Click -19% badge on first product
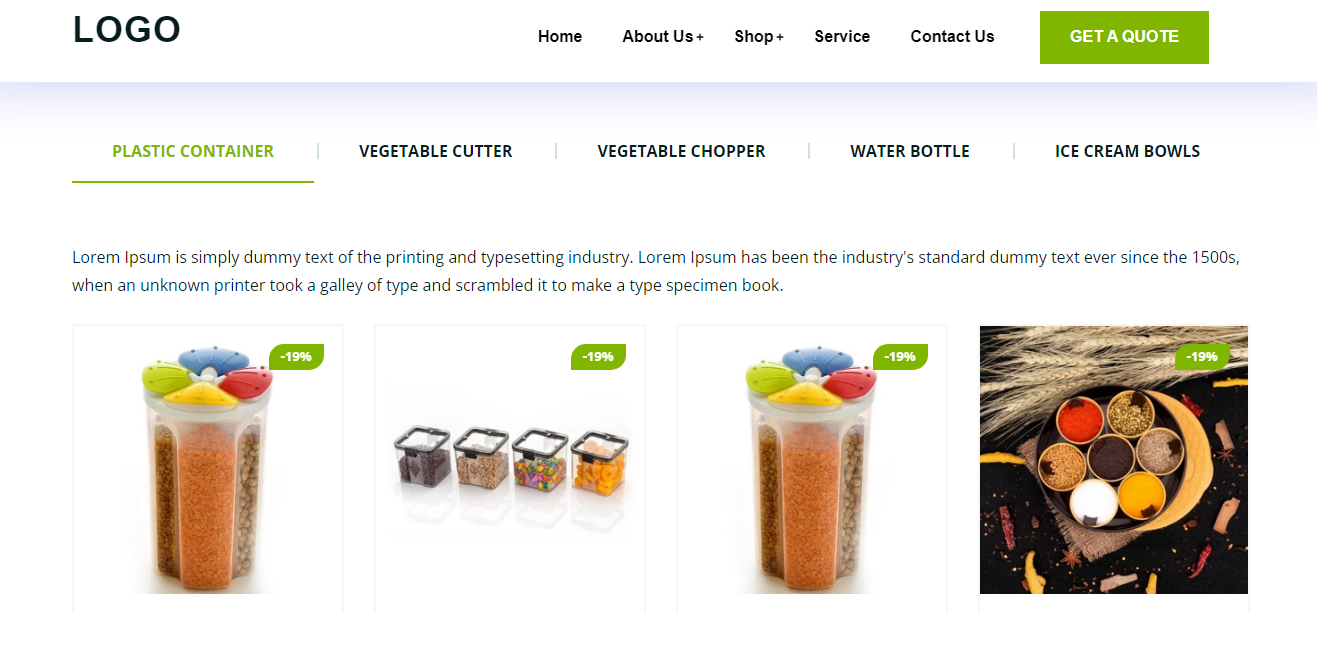 point(296,357)
